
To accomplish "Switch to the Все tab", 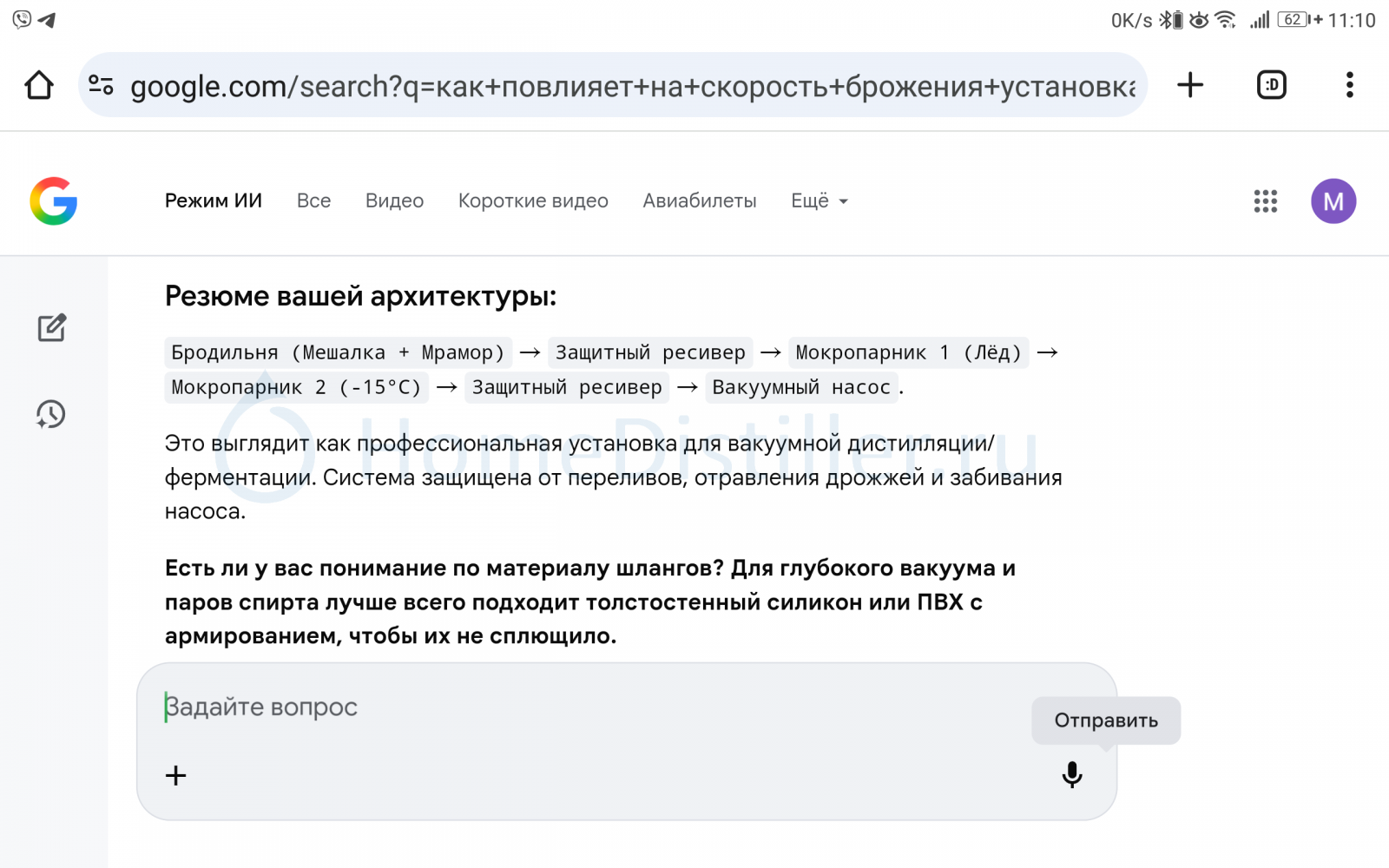I will click(x=313, y=201).
